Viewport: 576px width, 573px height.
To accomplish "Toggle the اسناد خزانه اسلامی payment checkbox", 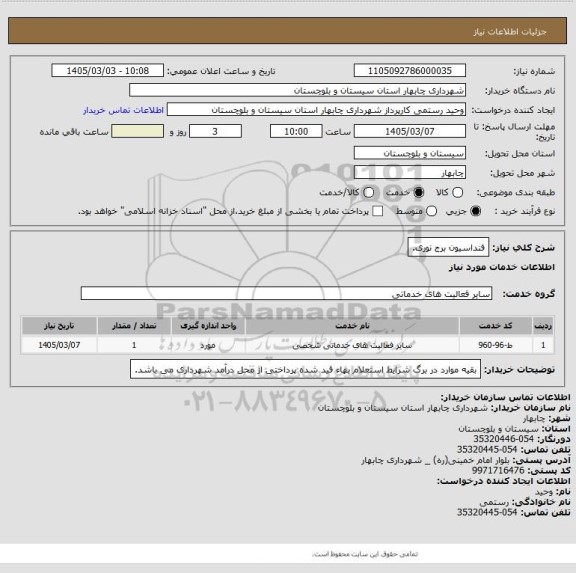I will (x=378, y=211).
